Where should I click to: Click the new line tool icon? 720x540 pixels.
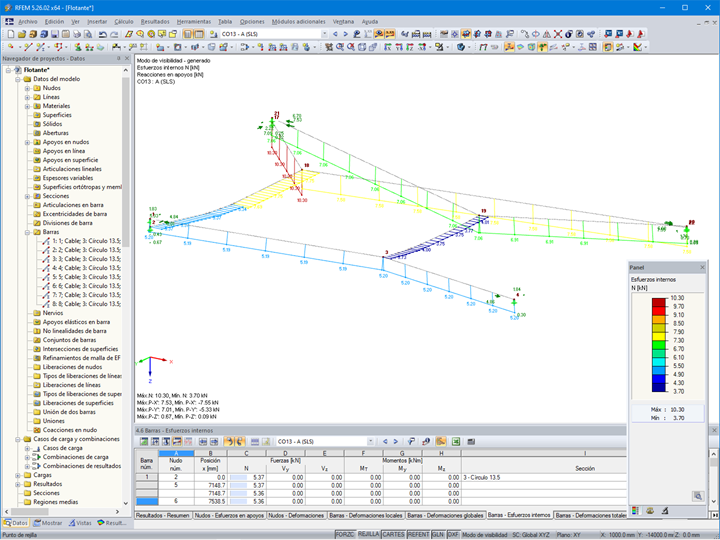coord(28,47)
